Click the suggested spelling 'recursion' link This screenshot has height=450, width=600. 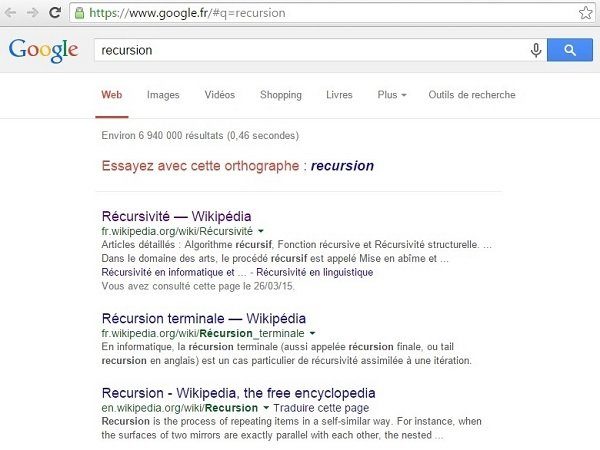342,166
